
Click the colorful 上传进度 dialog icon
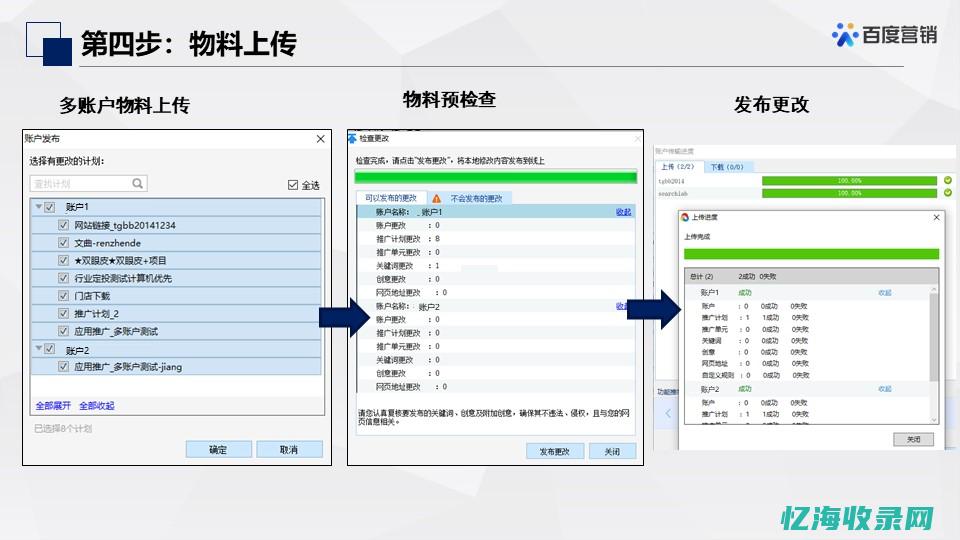pos(685,217)
